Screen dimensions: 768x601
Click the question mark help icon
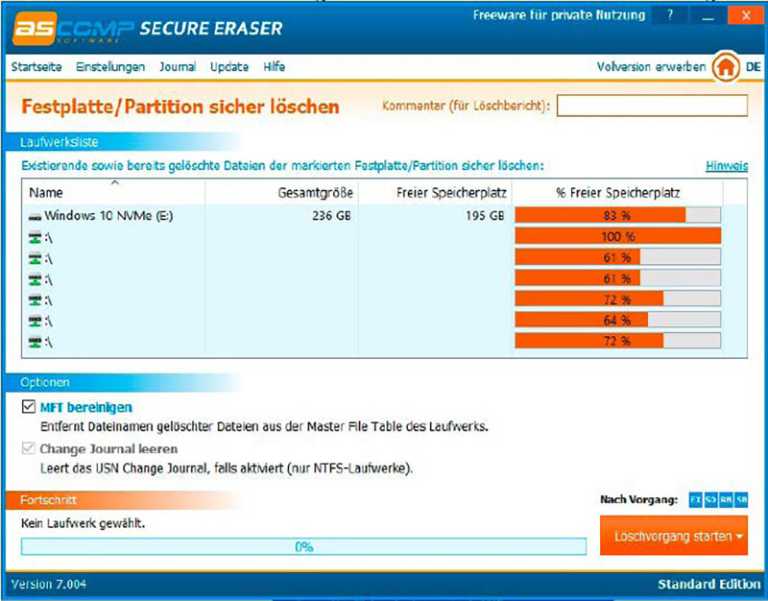[670, 16]
